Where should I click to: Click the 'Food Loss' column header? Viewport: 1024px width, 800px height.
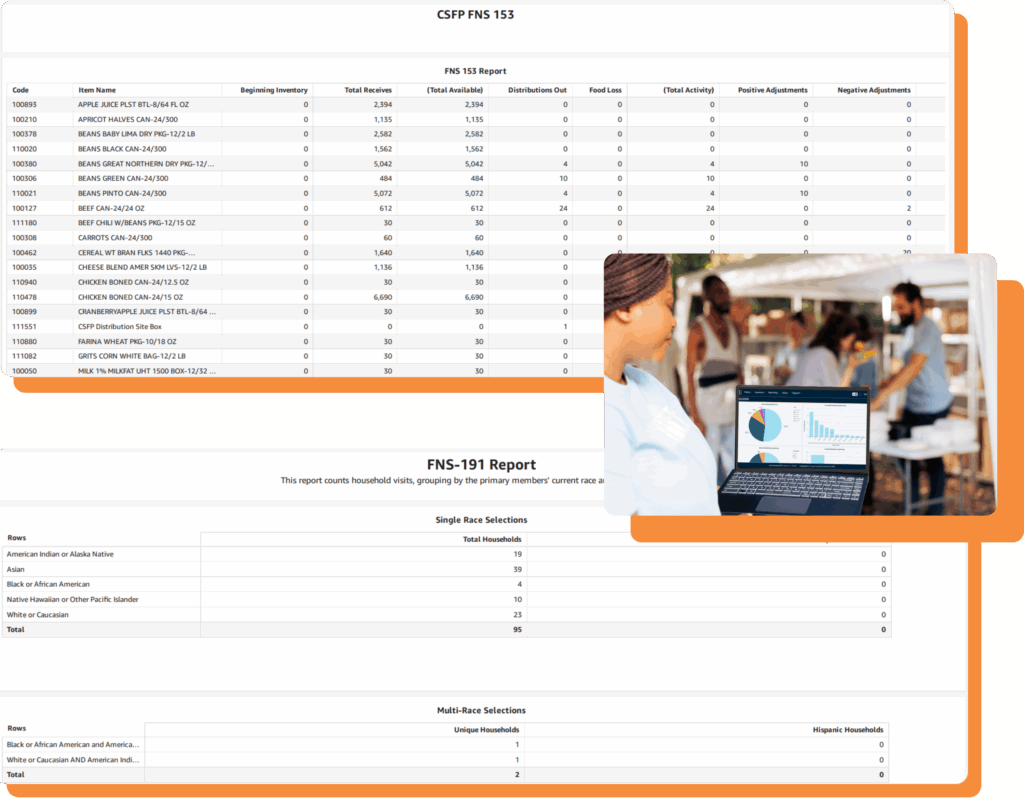(605, 90)
